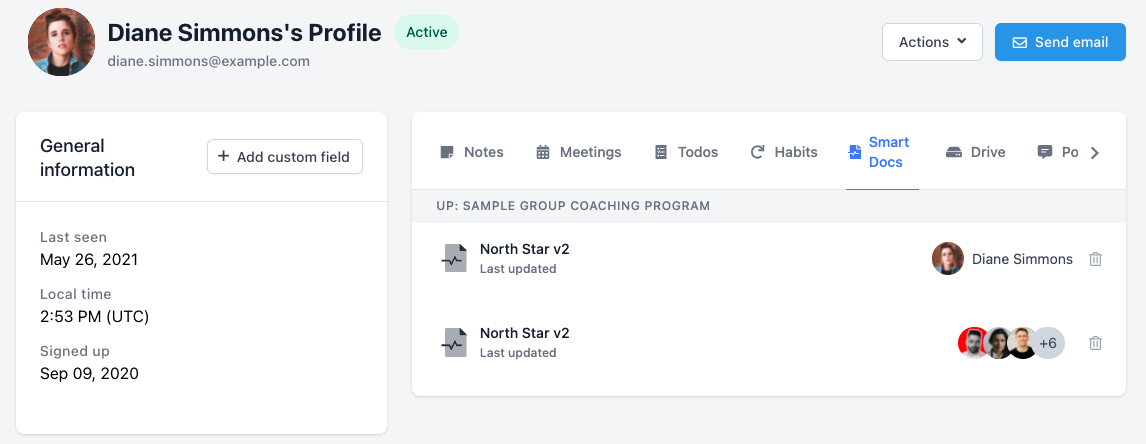Open the Drive tab
The height and width of the screenshot is (444, 1146).
click(x=975, y=152)
